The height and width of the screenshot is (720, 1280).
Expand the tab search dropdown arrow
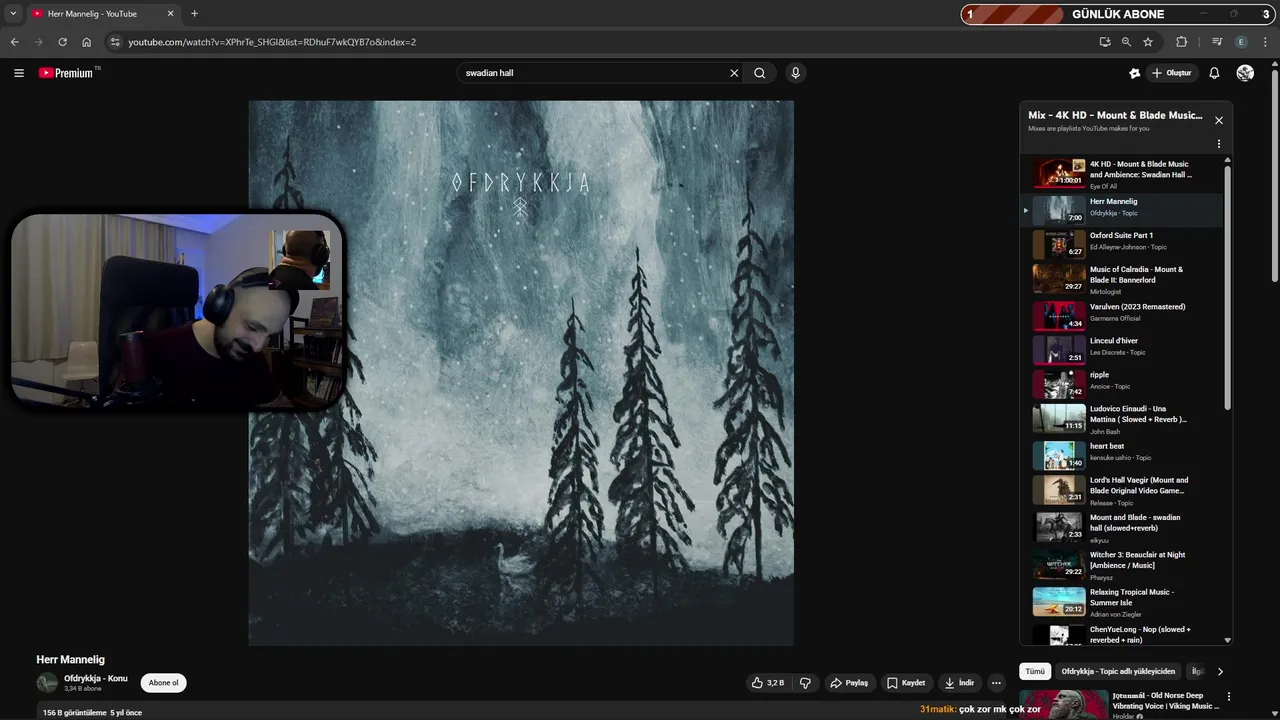(x=13, y=14)
